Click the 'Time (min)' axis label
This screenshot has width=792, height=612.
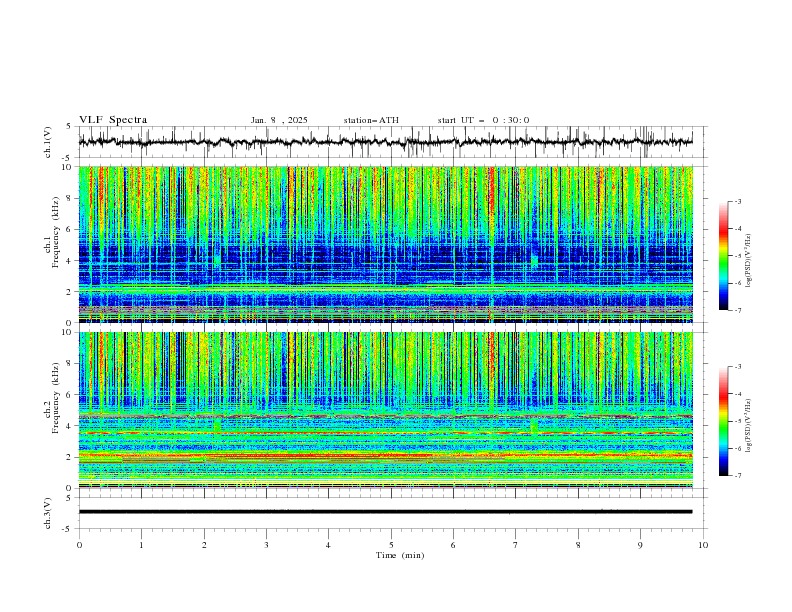[400, 555]
